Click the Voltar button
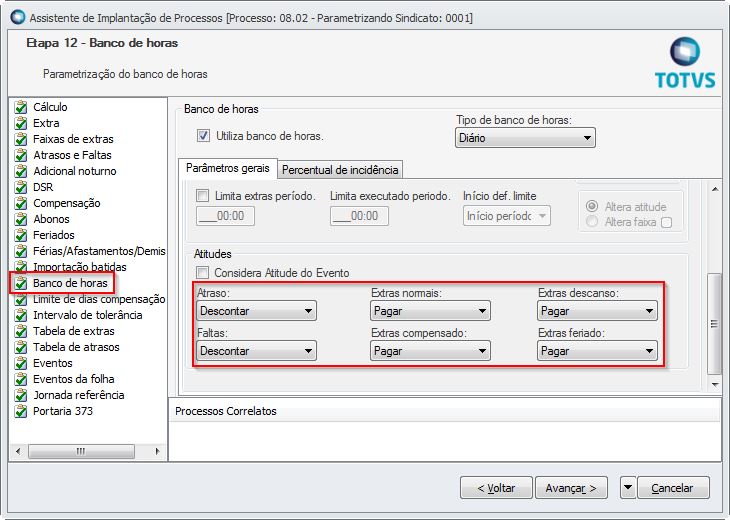Image resolution: width=730 pixels, height=520 pixels. [496, 488]
